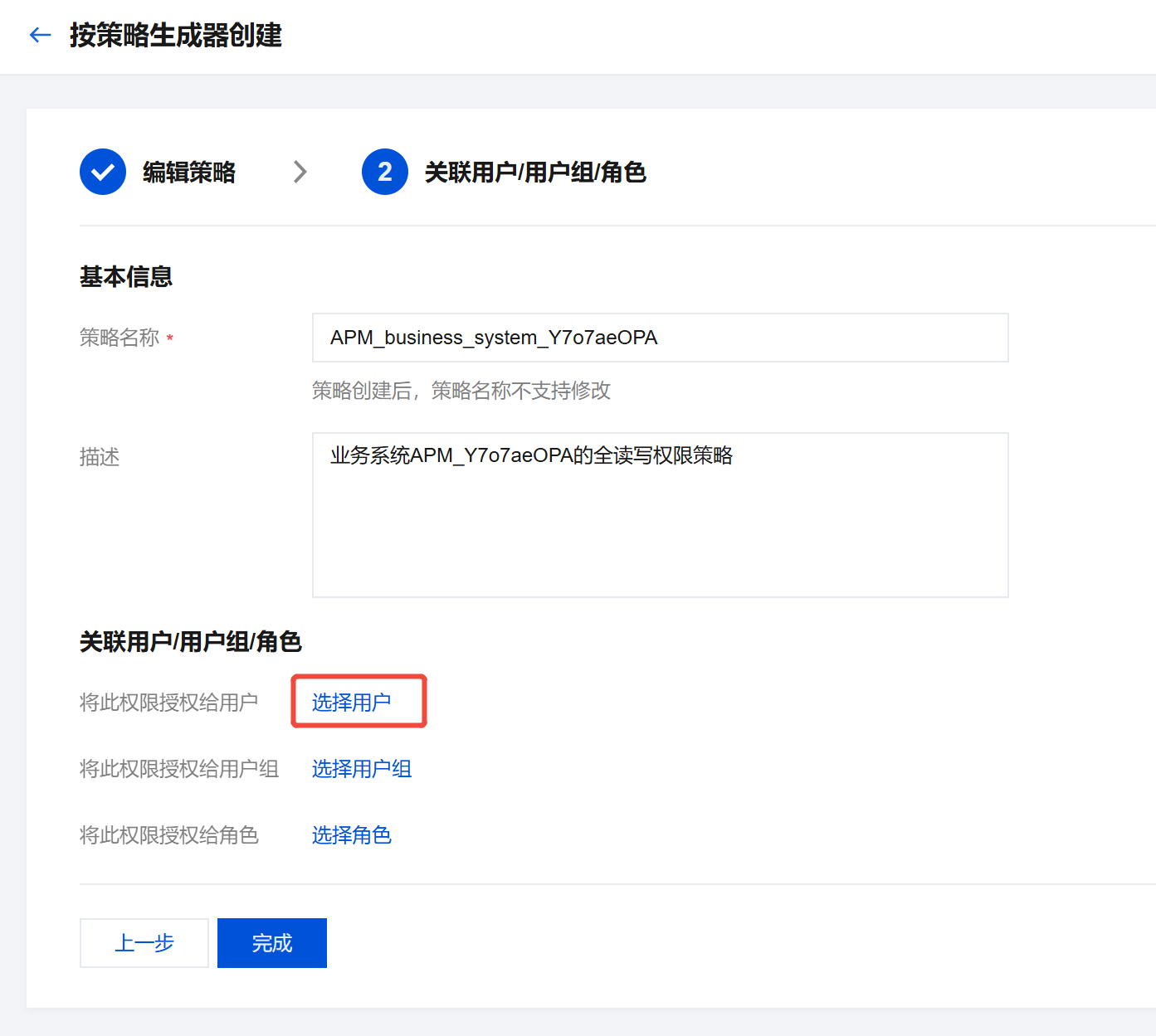Select the 关联用户/用户组/角色 step label
This screenshot has width=1156, height=1036.
(x=535, y=173)
